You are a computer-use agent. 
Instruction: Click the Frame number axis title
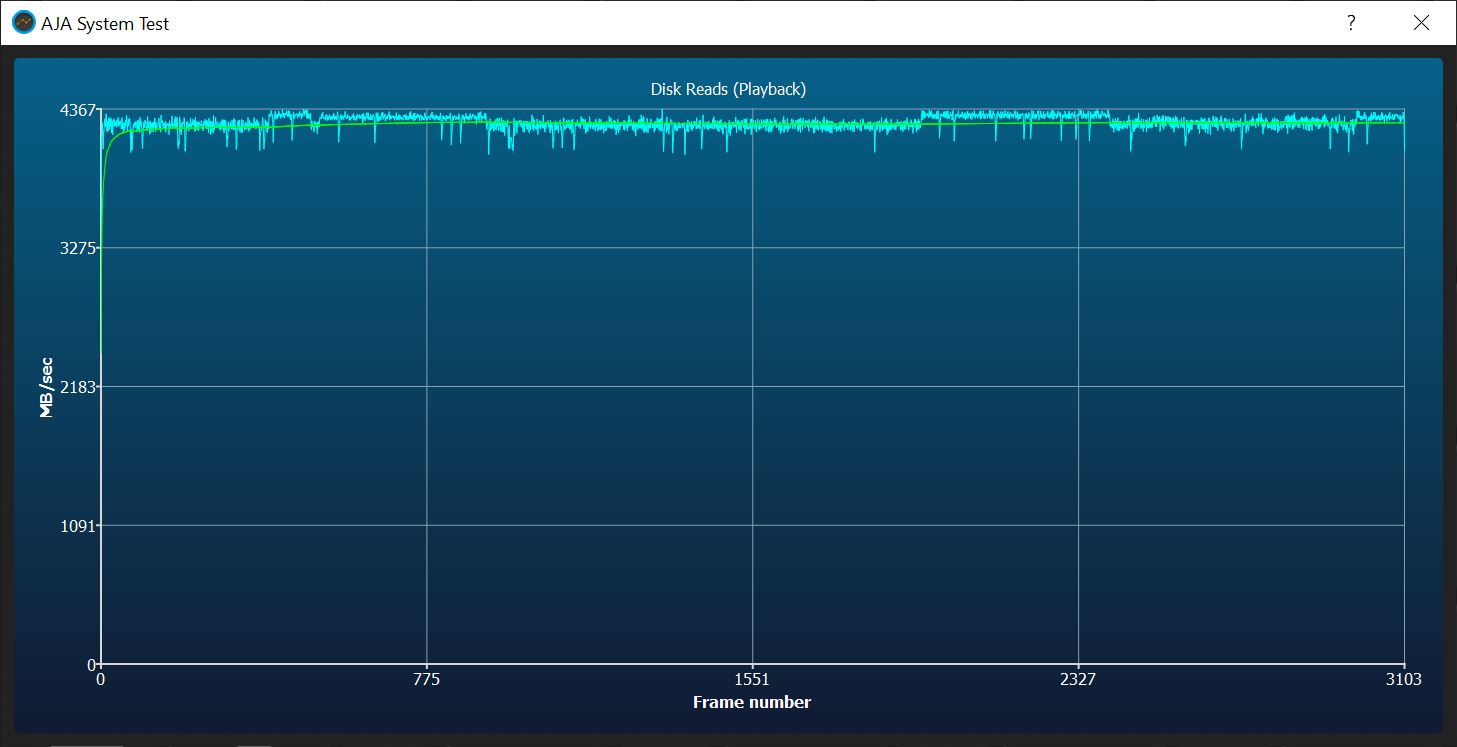752,702
